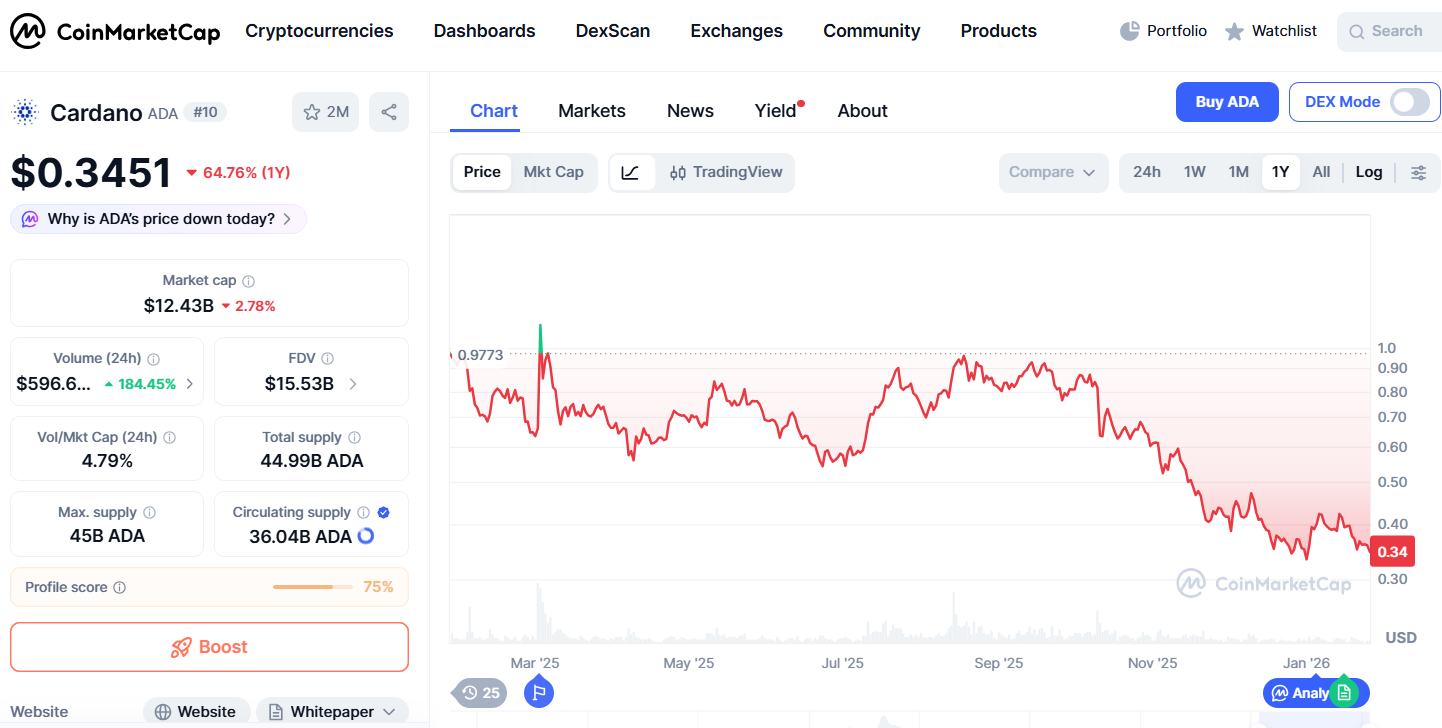Select the Mkt Cap chart option
This screenshot has width=1442, height=728.
[554, 172]
